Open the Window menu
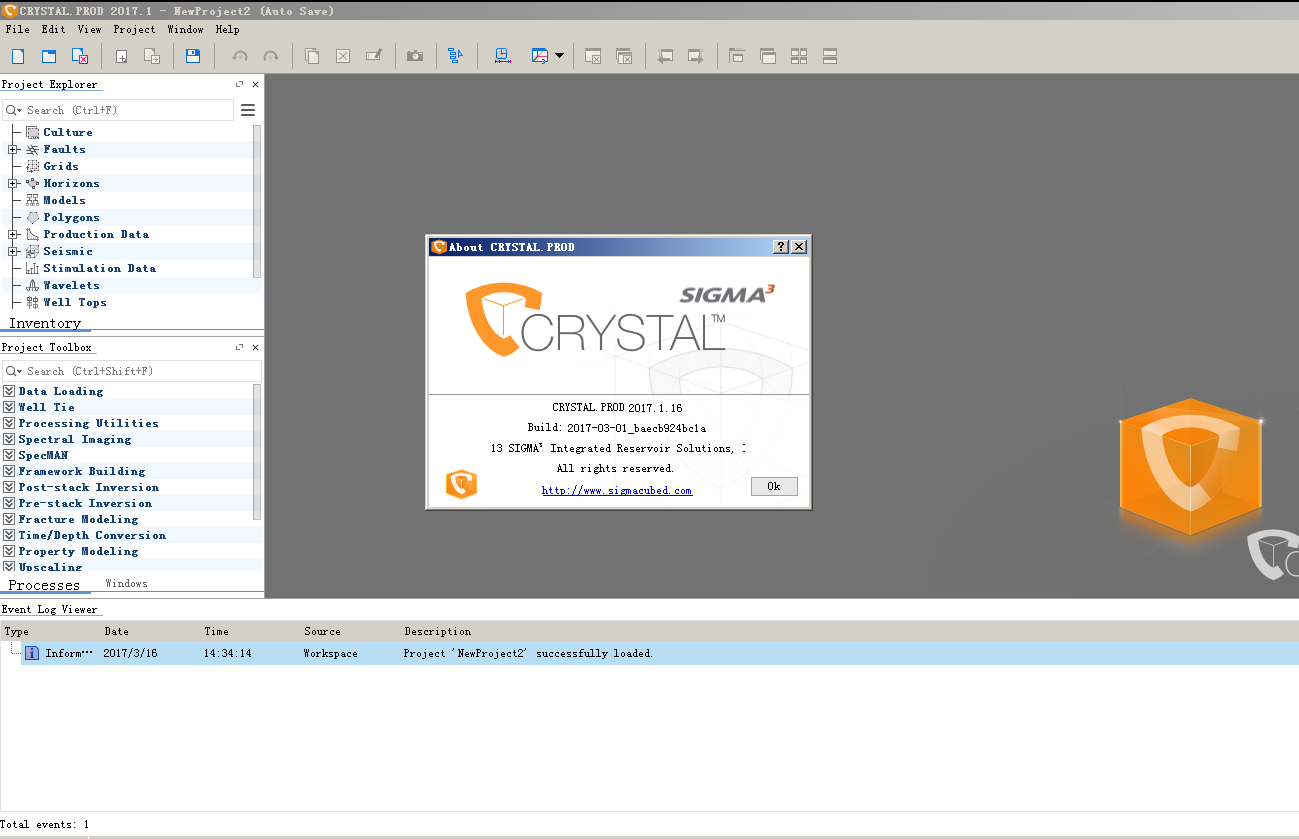The height and width of the screenshot is (839, 1299). click(x=185, y=29)
